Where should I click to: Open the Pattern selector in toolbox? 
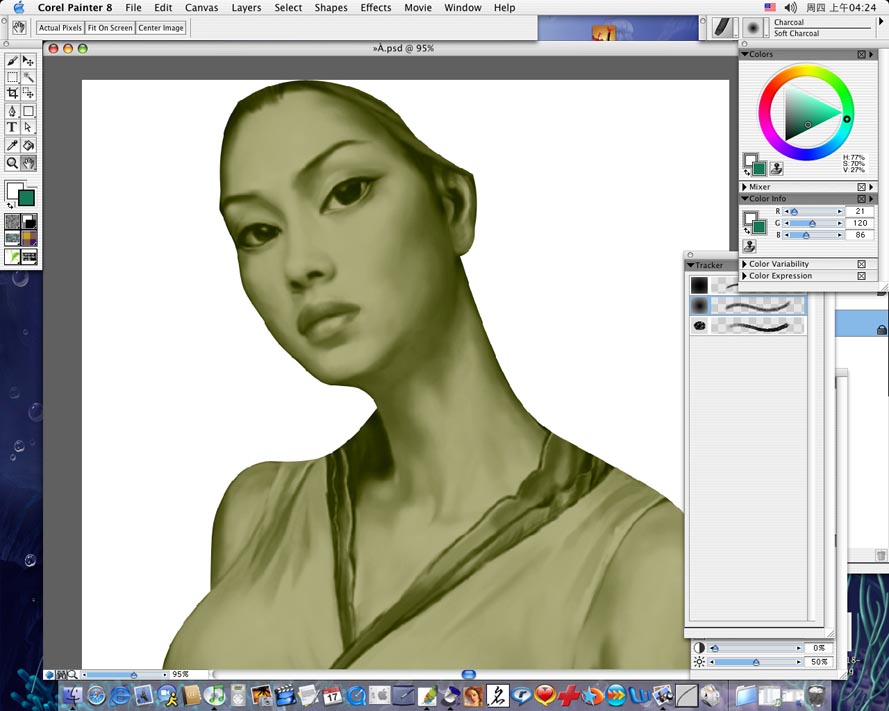(12, 238)
